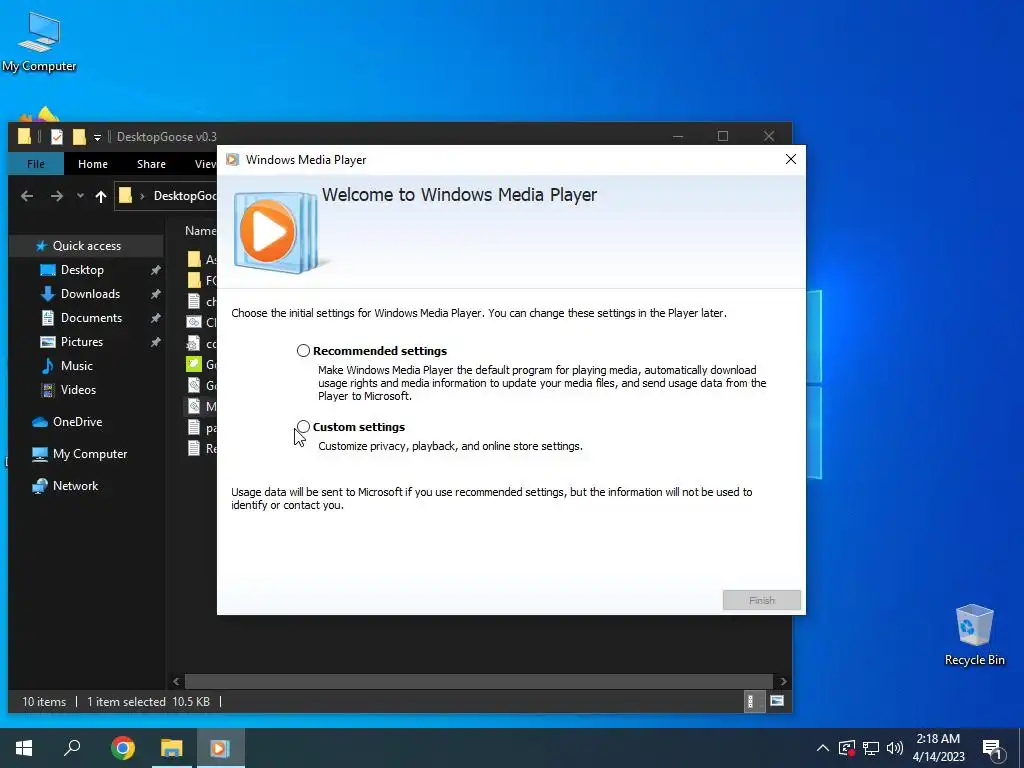Switch Explorer to large icons view

click(x=776, y=701)
